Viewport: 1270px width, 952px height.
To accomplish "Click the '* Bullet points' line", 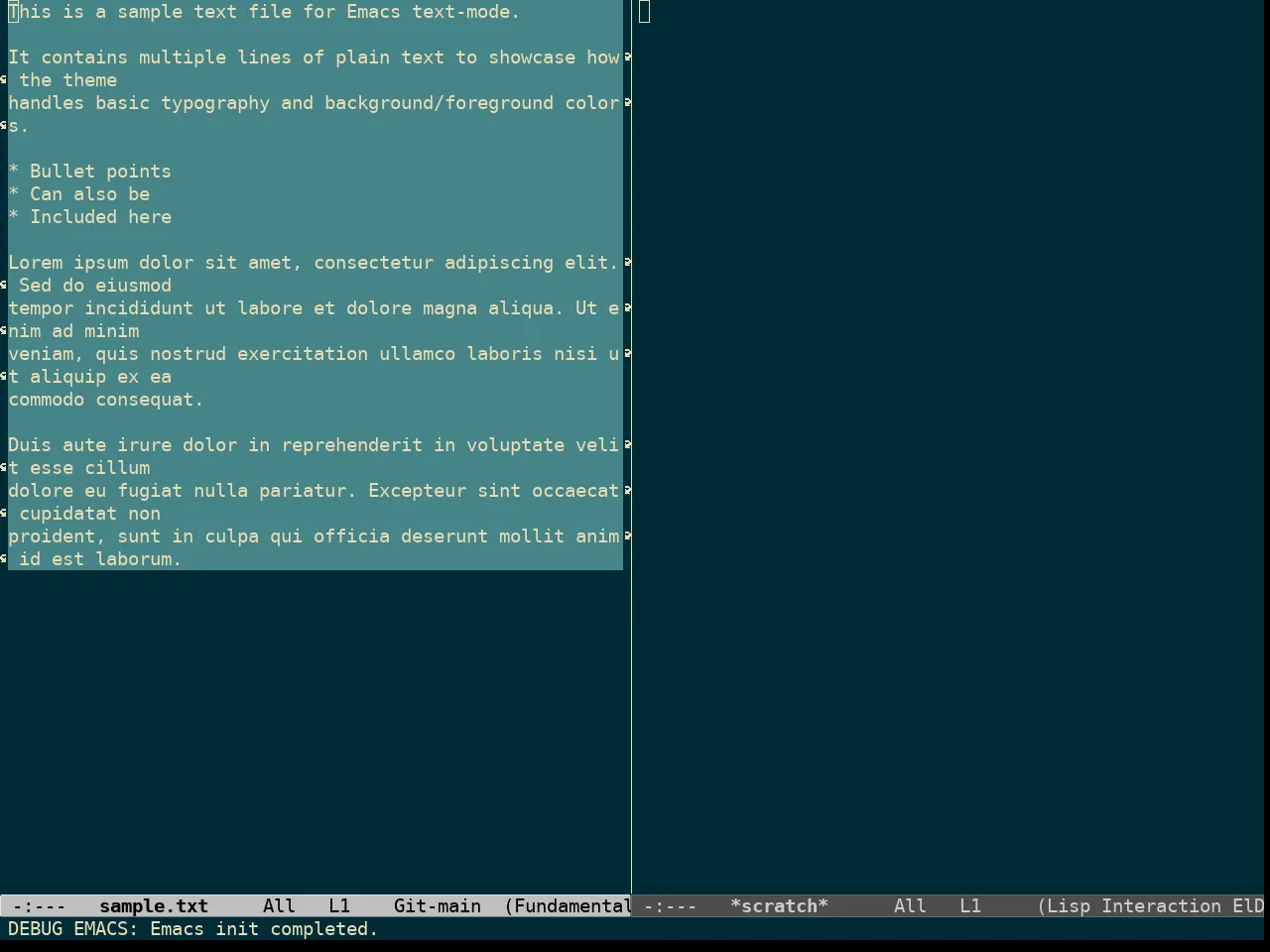I will tap(89, 172).
